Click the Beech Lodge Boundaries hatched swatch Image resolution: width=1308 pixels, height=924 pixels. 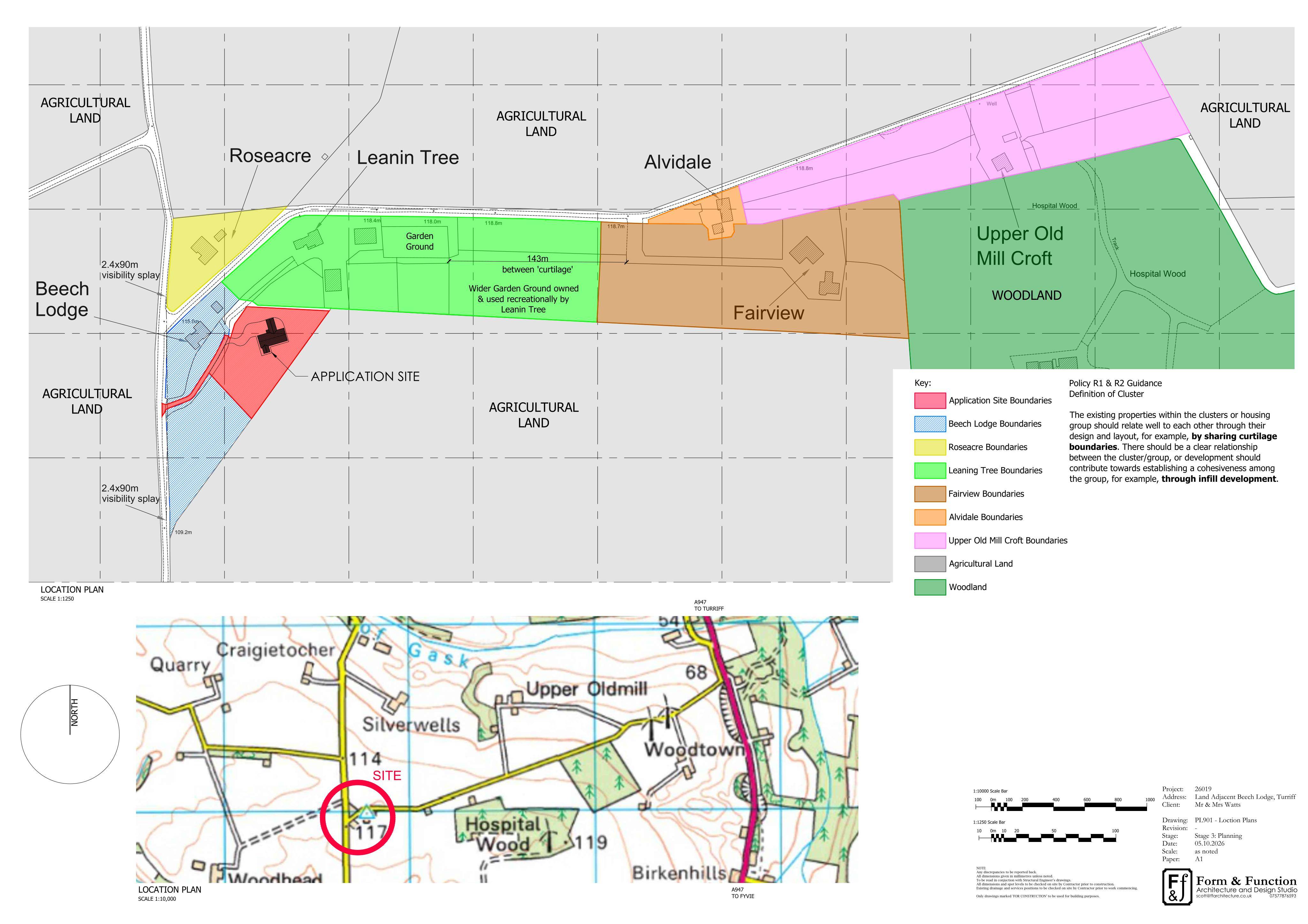click(x=930, y=424)
